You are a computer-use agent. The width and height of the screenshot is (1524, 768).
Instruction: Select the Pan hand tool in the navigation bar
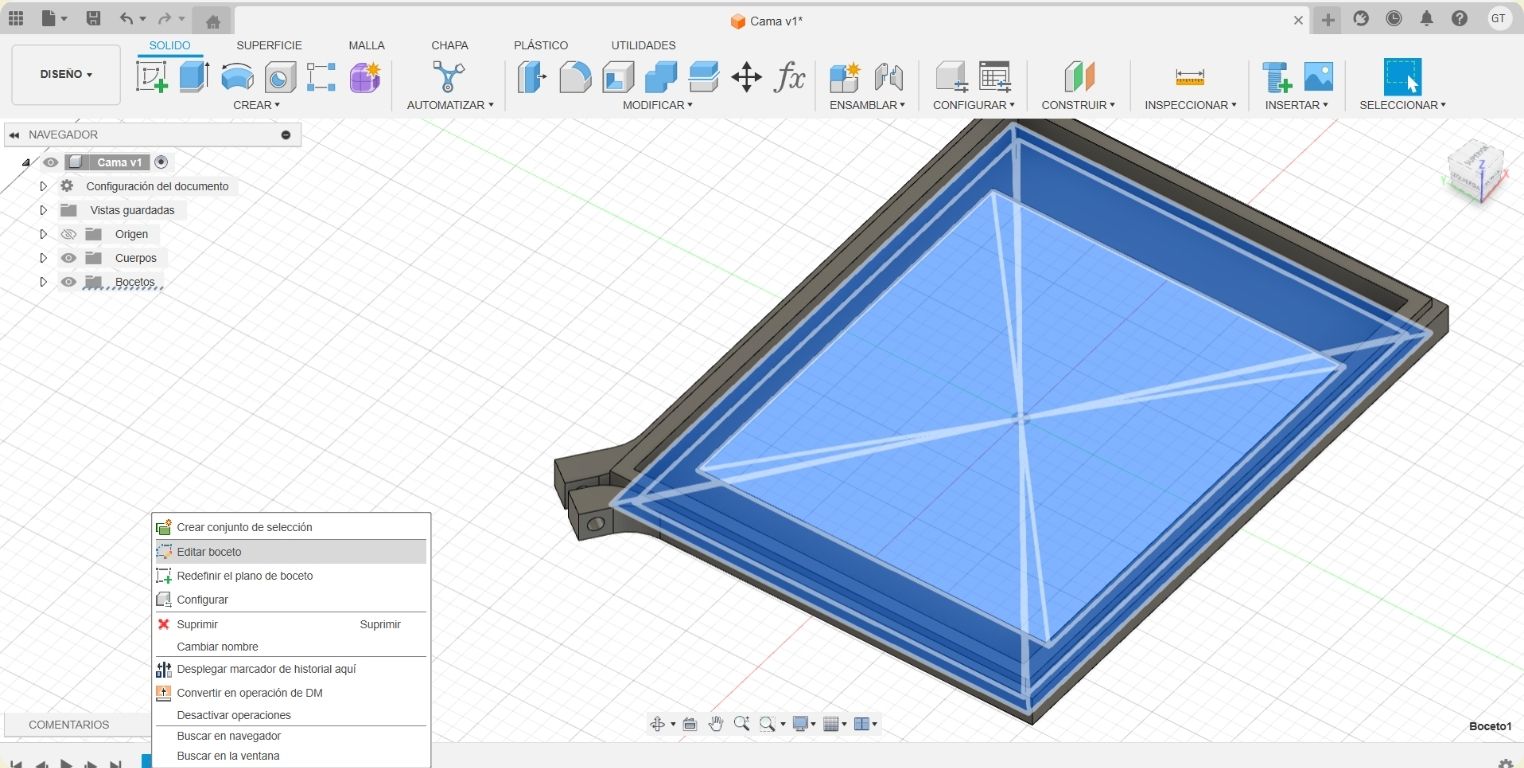pyautogui.click(x=716, y=724)
